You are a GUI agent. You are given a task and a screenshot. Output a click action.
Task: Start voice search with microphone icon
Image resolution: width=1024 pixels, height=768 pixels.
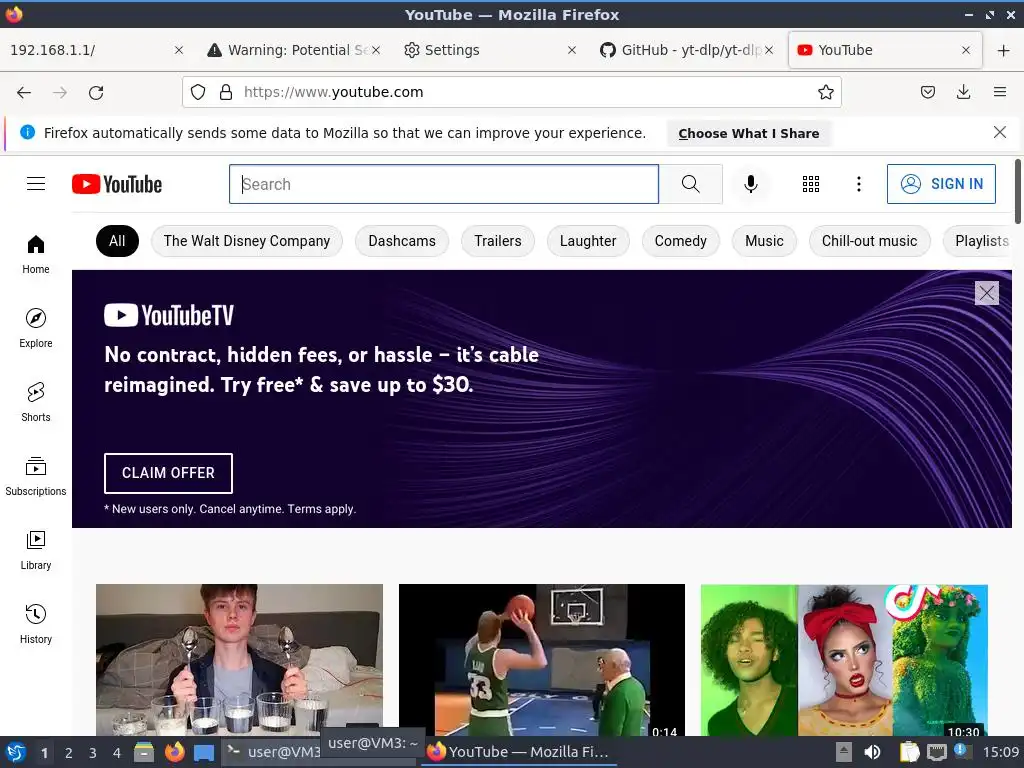tap(751, 184)
